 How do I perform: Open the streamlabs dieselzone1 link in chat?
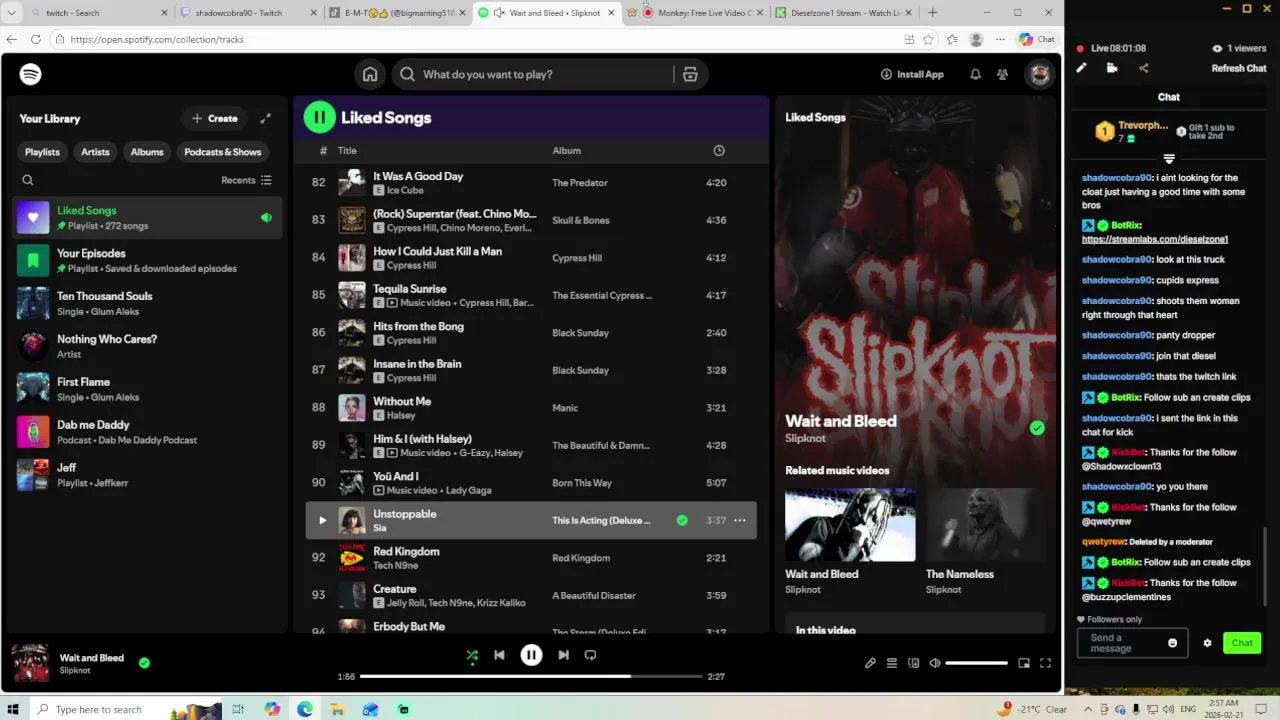(x=1155, y=239)
